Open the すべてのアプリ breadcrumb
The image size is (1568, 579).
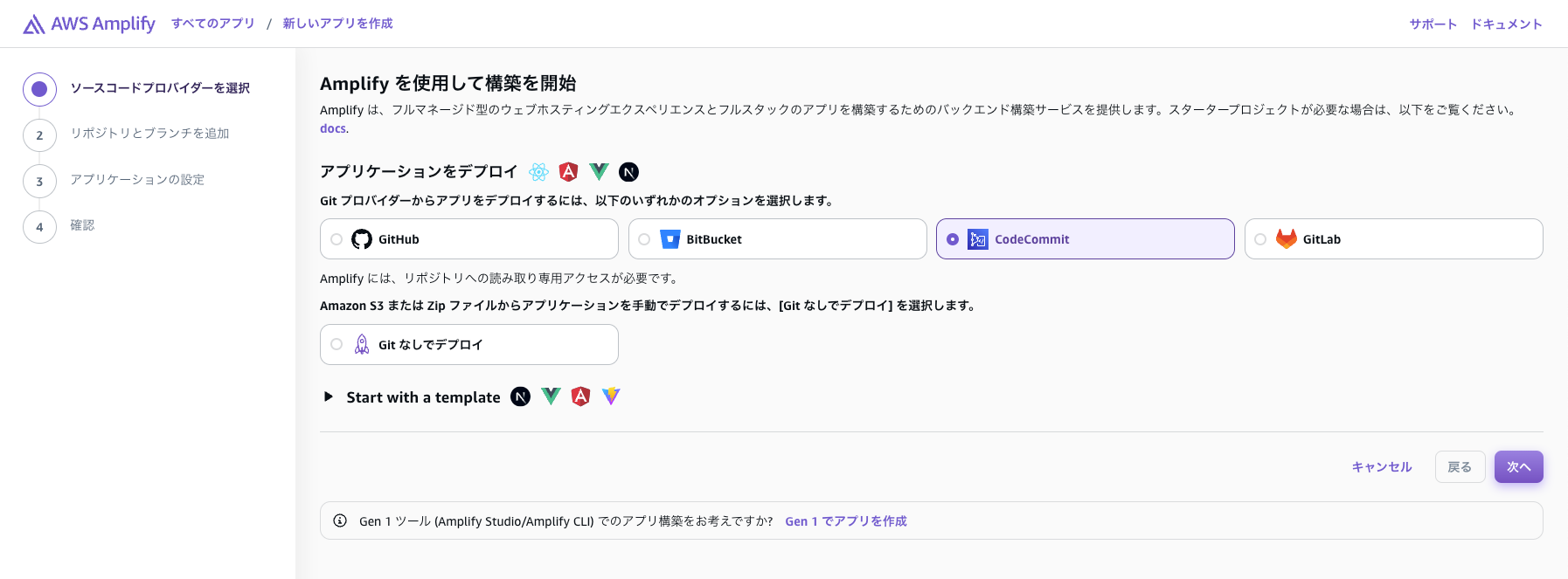(213, 24)
